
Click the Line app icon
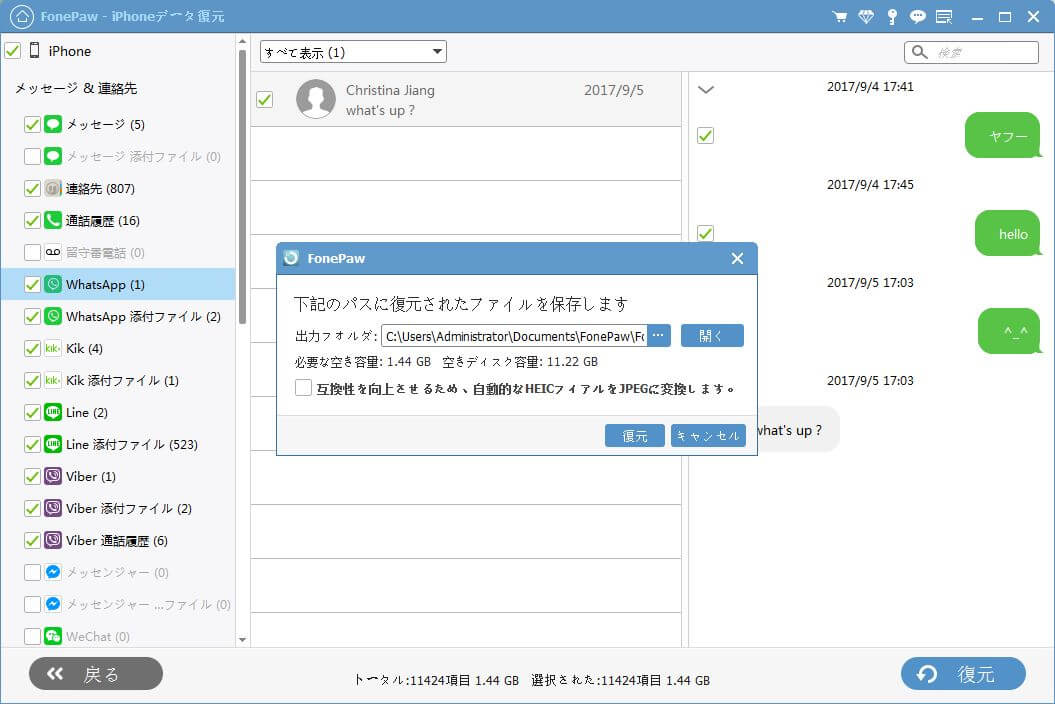click(53, 412)
